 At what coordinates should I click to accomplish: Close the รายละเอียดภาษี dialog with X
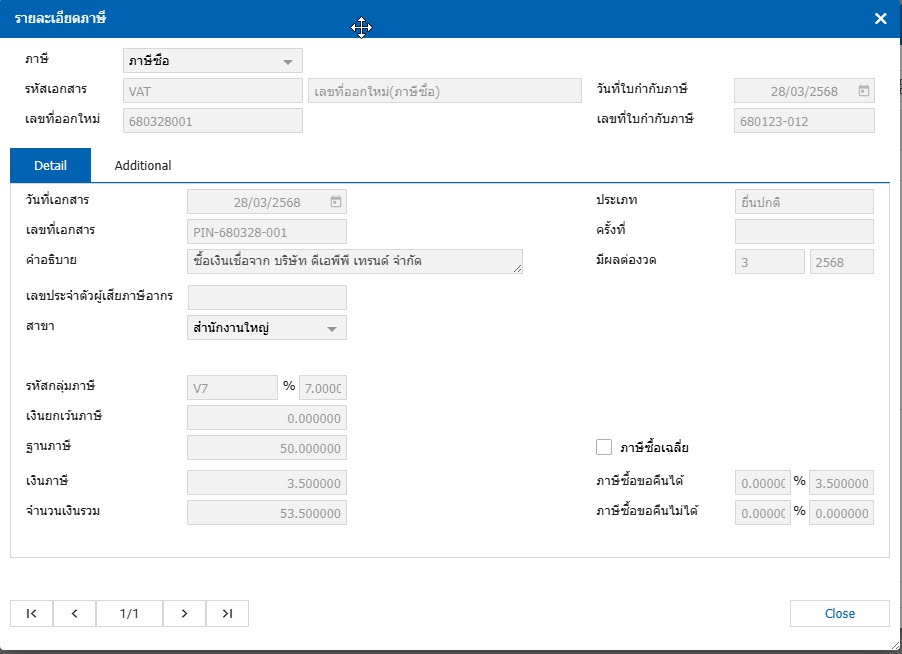[880, 19]
